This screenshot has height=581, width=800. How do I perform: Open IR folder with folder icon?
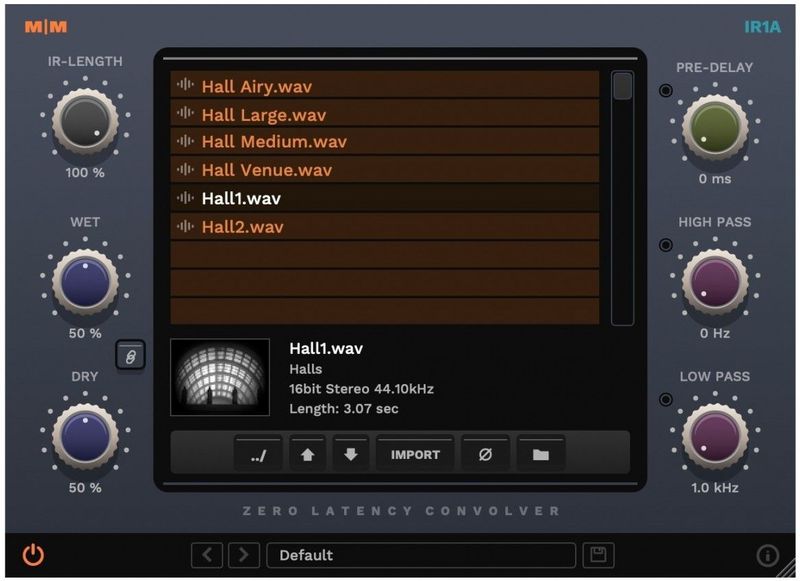pos(541,454)
